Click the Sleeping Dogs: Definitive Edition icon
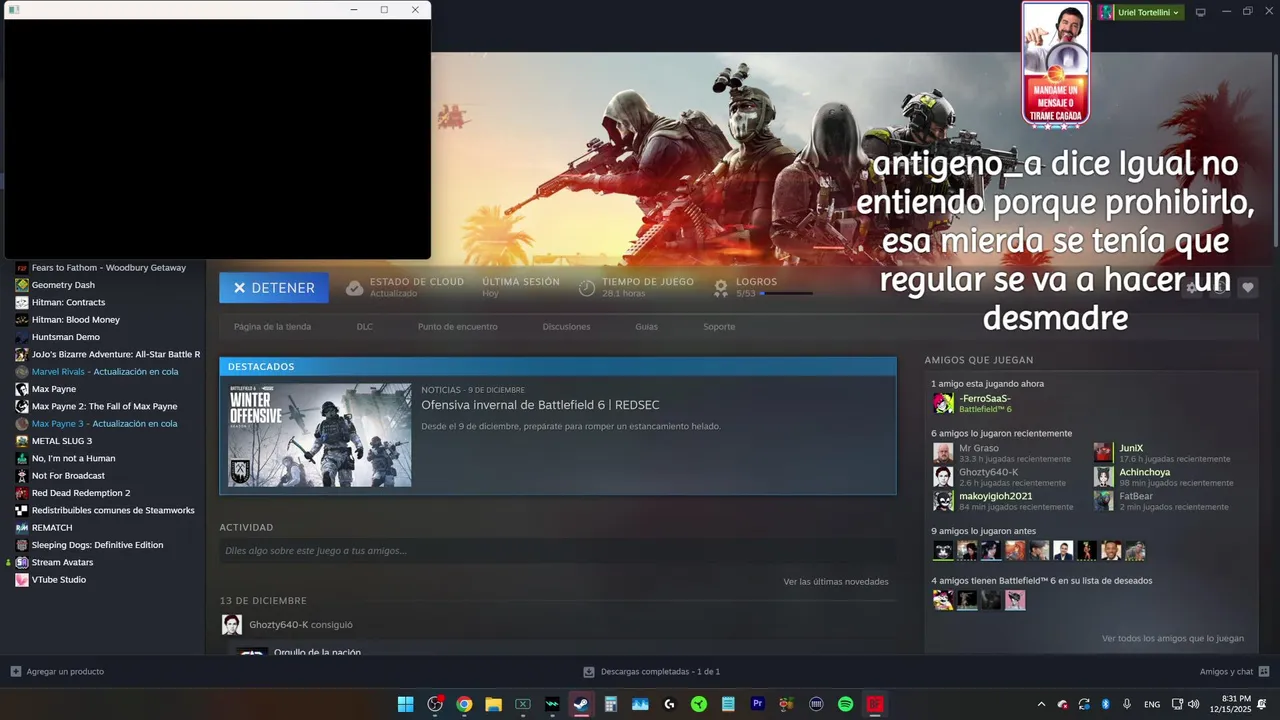 22,545
